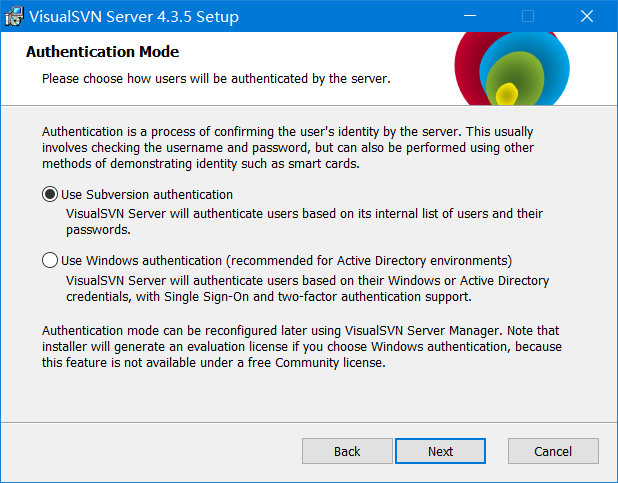Go Back to previous setup step

(347, 451)
